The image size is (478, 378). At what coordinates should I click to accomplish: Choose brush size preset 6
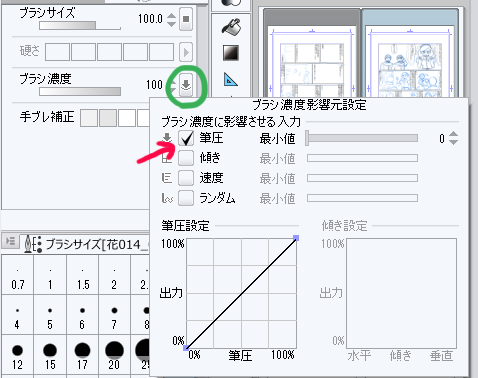click(83, 315)
